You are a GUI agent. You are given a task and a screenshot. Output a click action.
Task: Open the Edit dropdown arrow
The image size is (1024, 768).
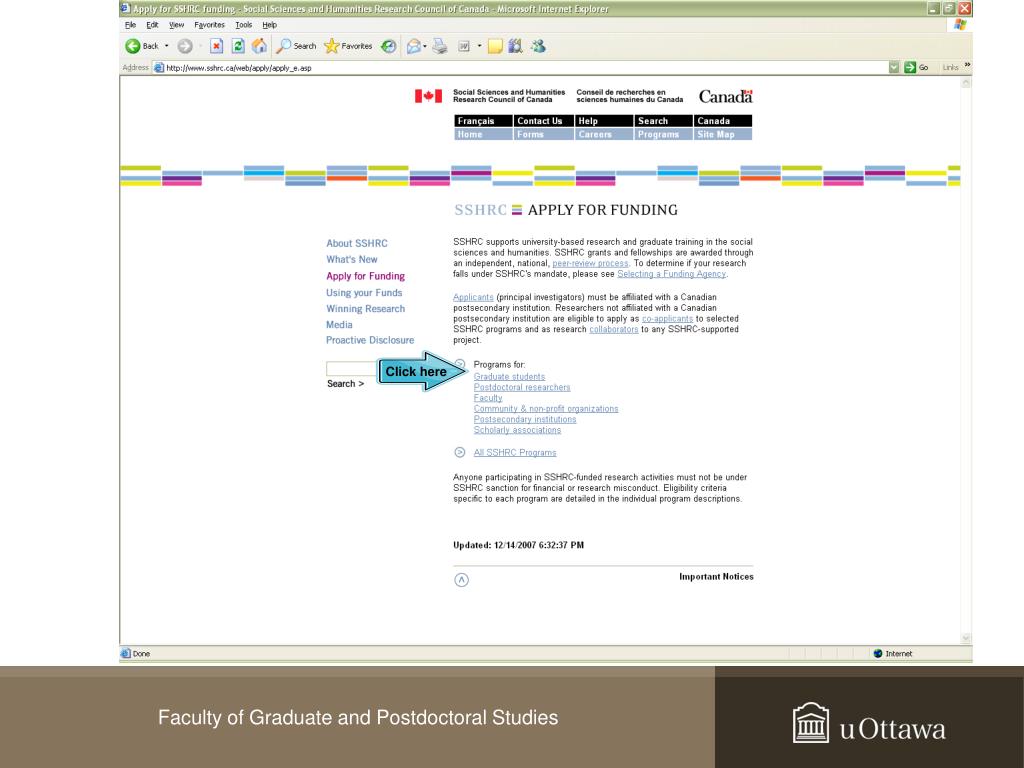point(479,46)
